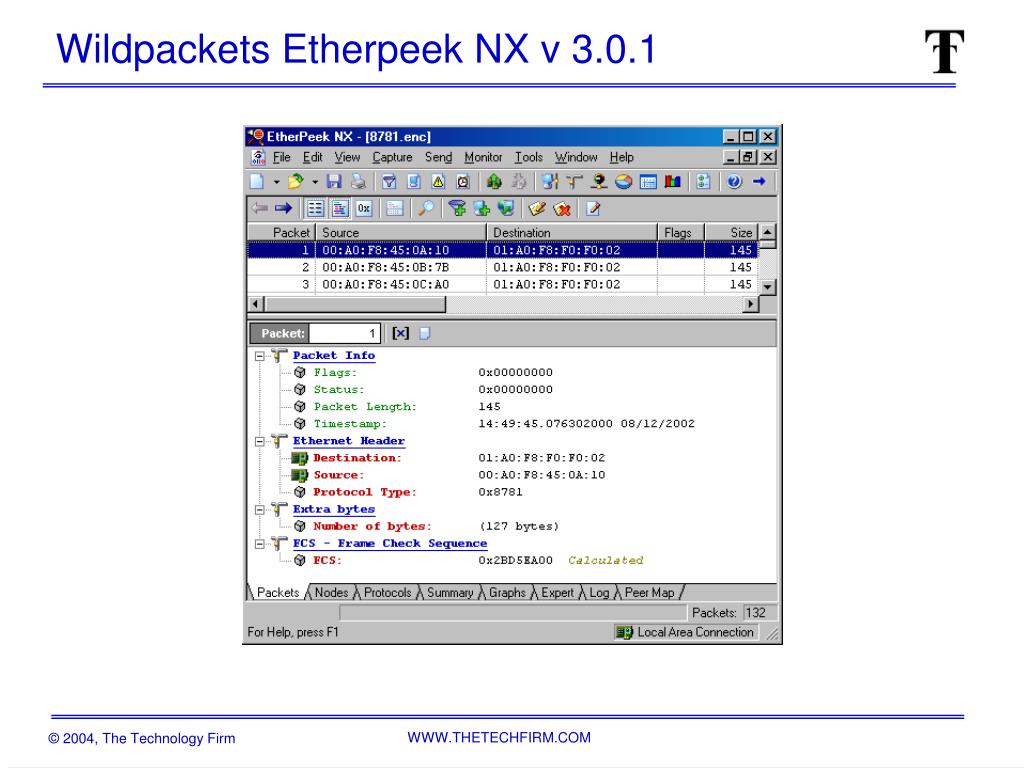Switch to the Summary tab
This screenshot has width=1024, height=768.
[x=450, y=592]
